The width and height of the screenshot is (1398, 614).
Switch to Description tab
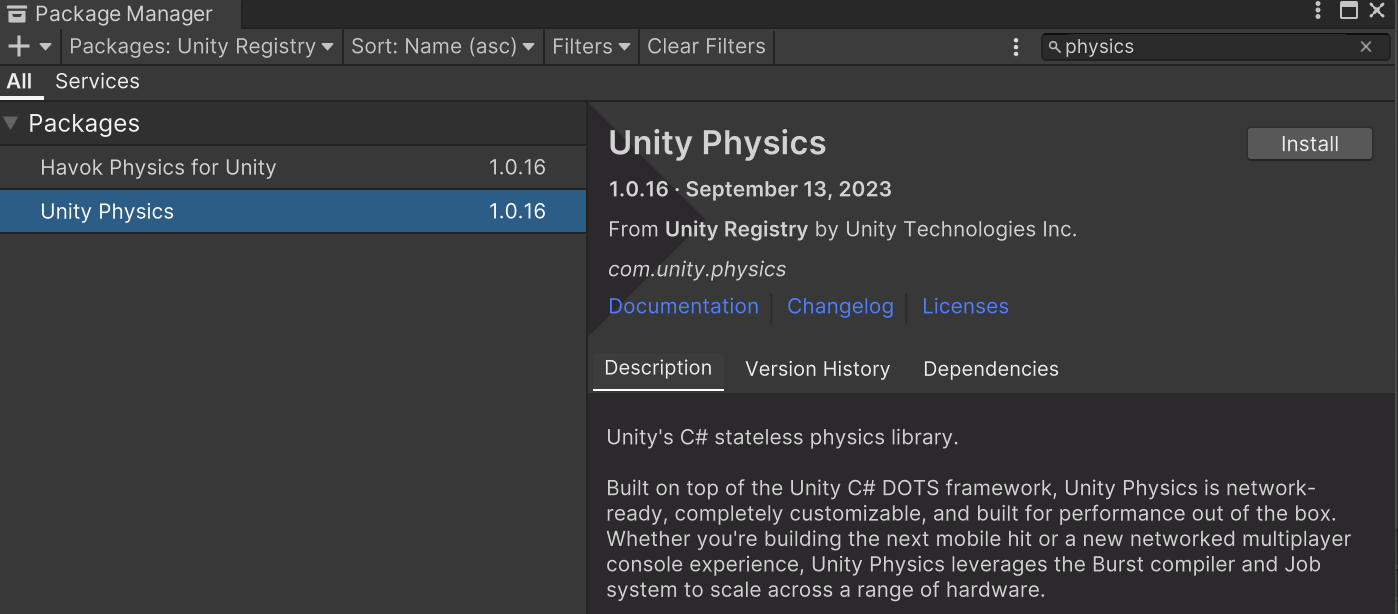pyautogui.click(x=658, y=368)
